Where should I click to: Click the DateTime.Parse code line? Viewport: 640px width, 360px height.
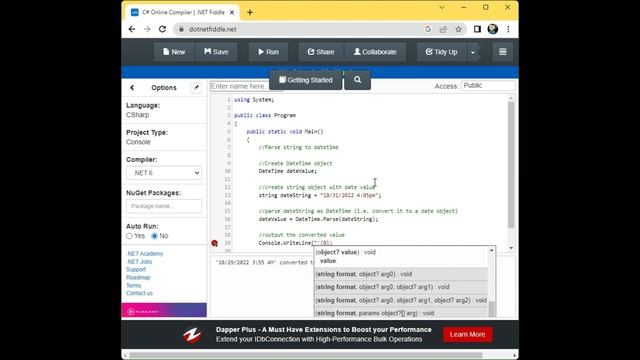[x=318, y=219]
